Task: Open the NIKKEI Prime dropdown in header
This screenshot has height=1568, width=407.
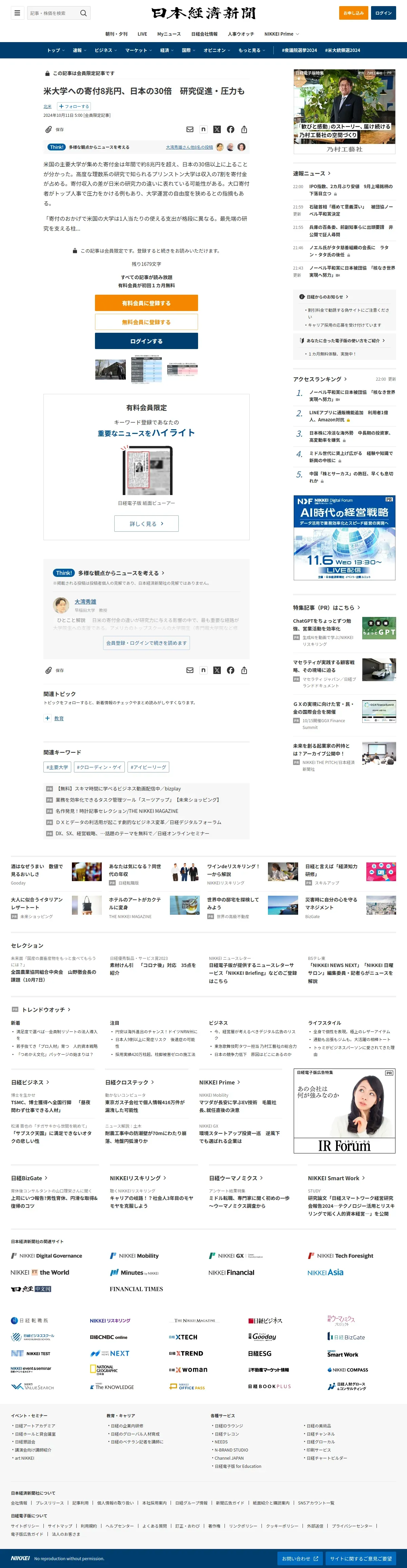Action: pyautogui.click(x=282, y=34)
